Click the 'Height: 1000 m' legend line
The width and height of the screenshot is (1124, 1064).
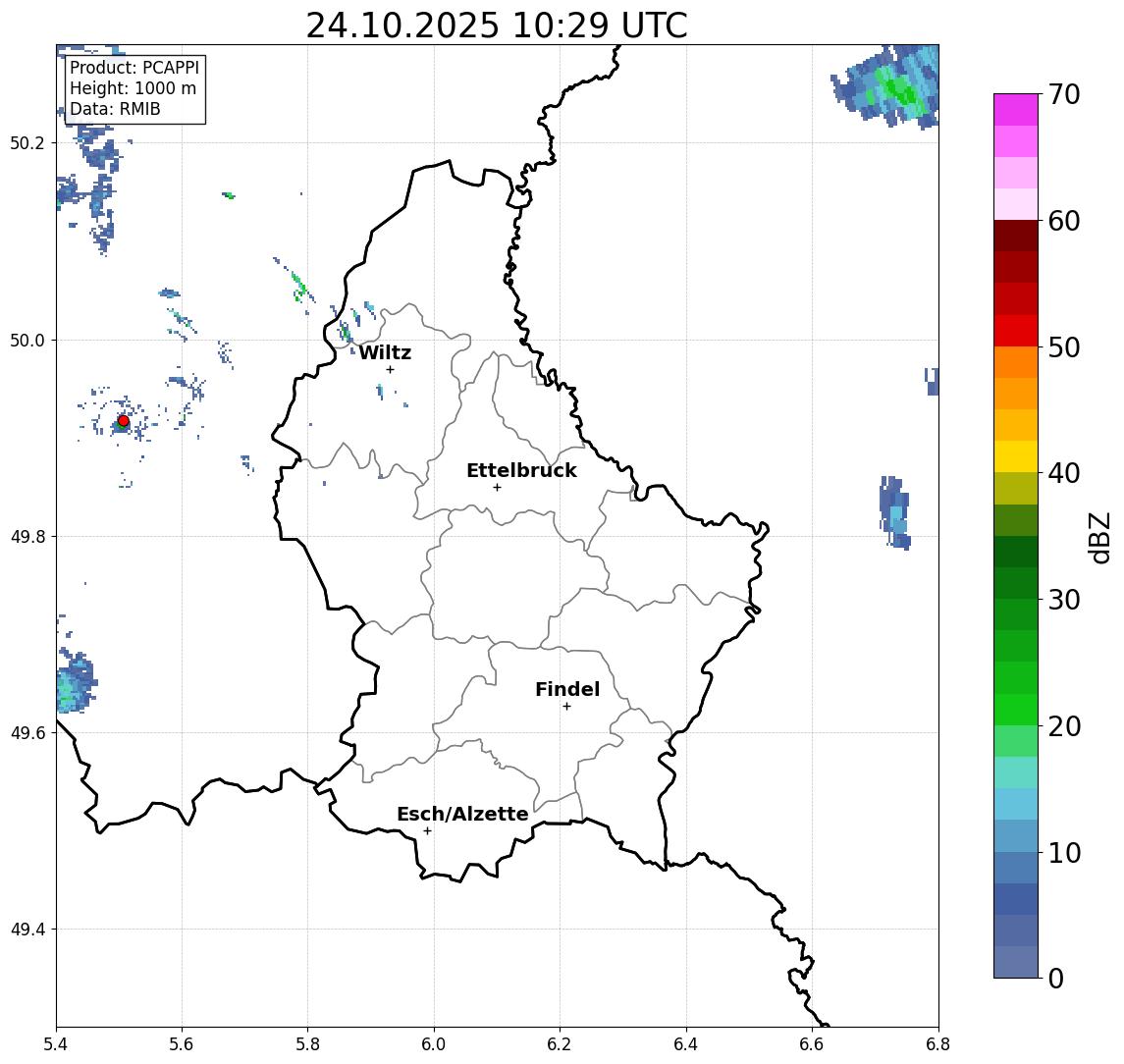pyautogui.click(x=133, y=88)
